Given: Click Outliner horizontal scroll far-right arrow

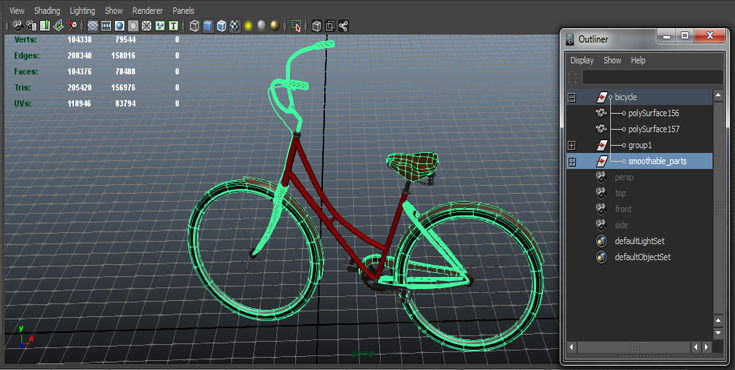Looking at the screenshot, I should 706,347.
